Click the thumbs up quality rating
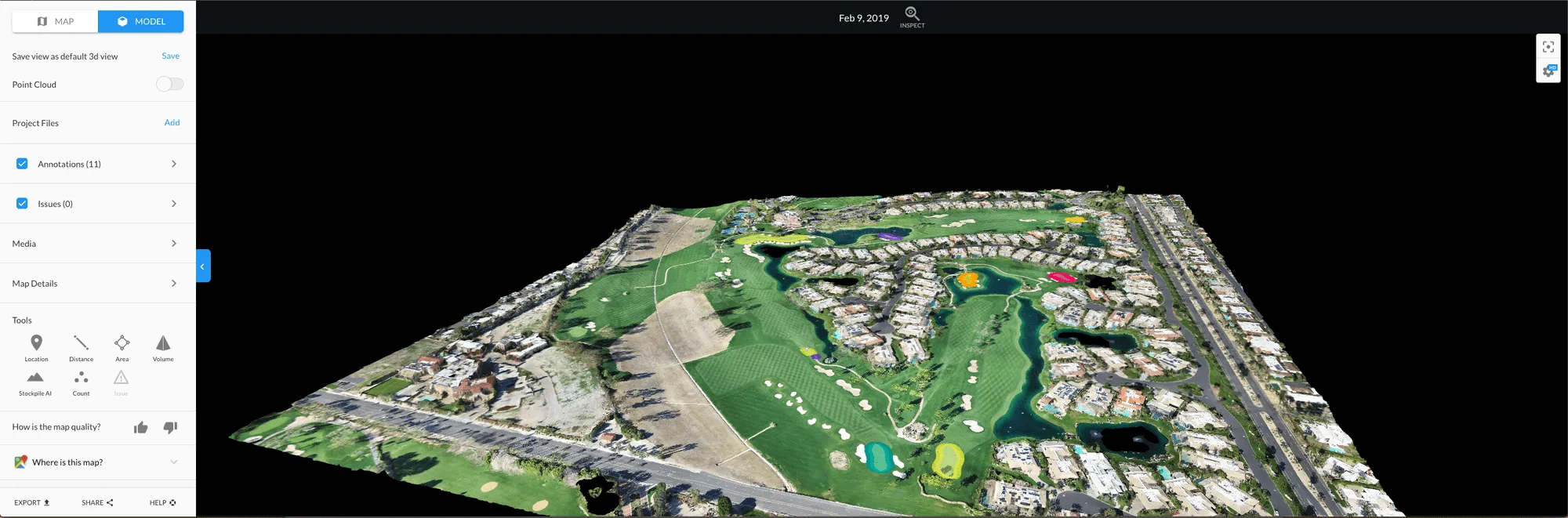The image size is (1568, 518). (141, 427)
